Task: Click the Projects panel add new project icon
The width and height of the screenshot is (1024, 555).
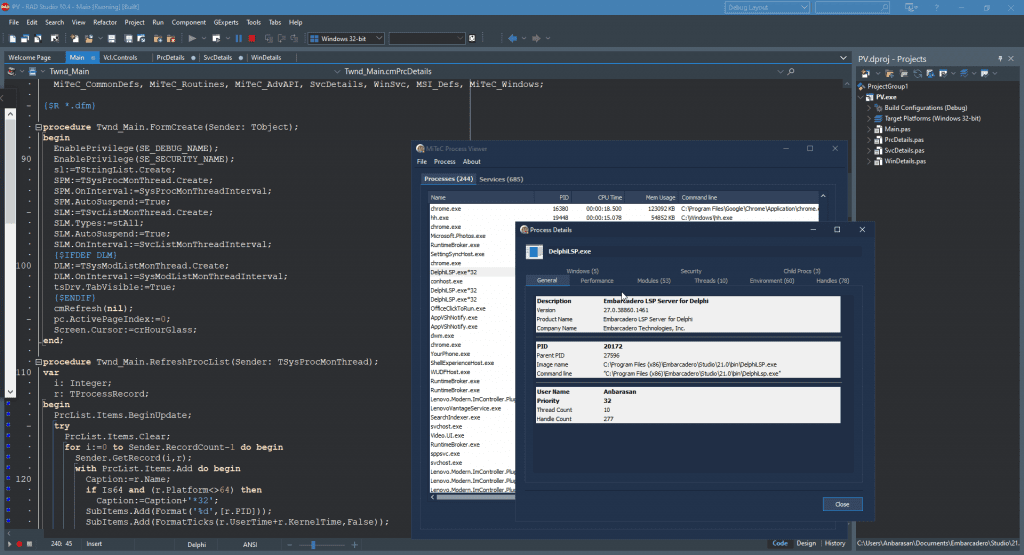Action: click(866, 73)
